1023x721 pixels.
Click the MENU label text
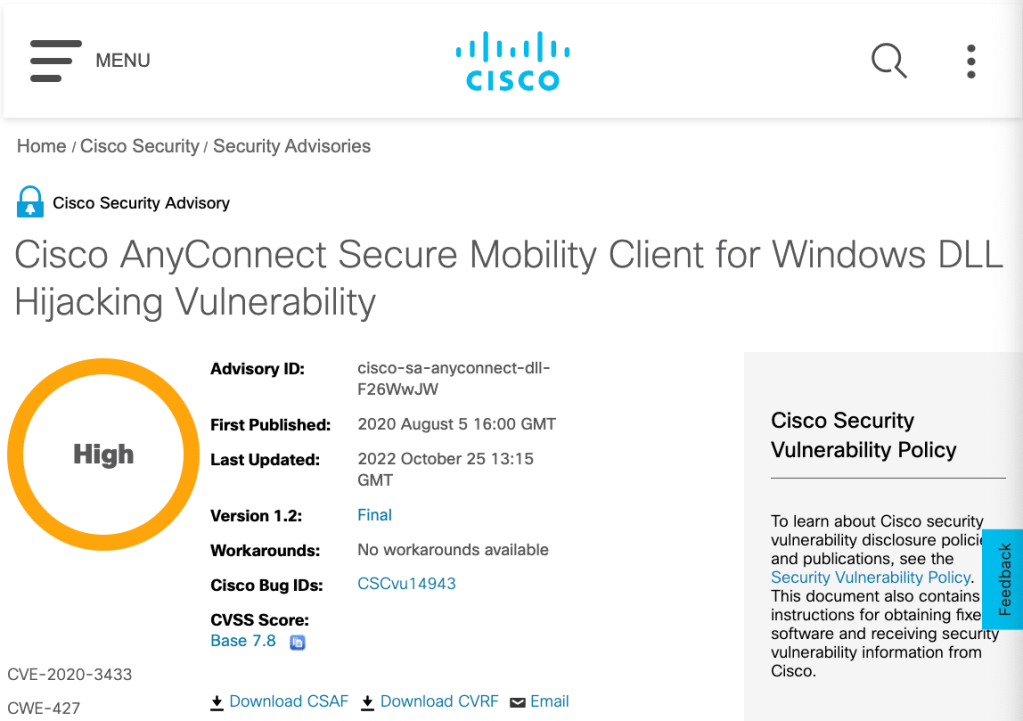coord(123,60)
